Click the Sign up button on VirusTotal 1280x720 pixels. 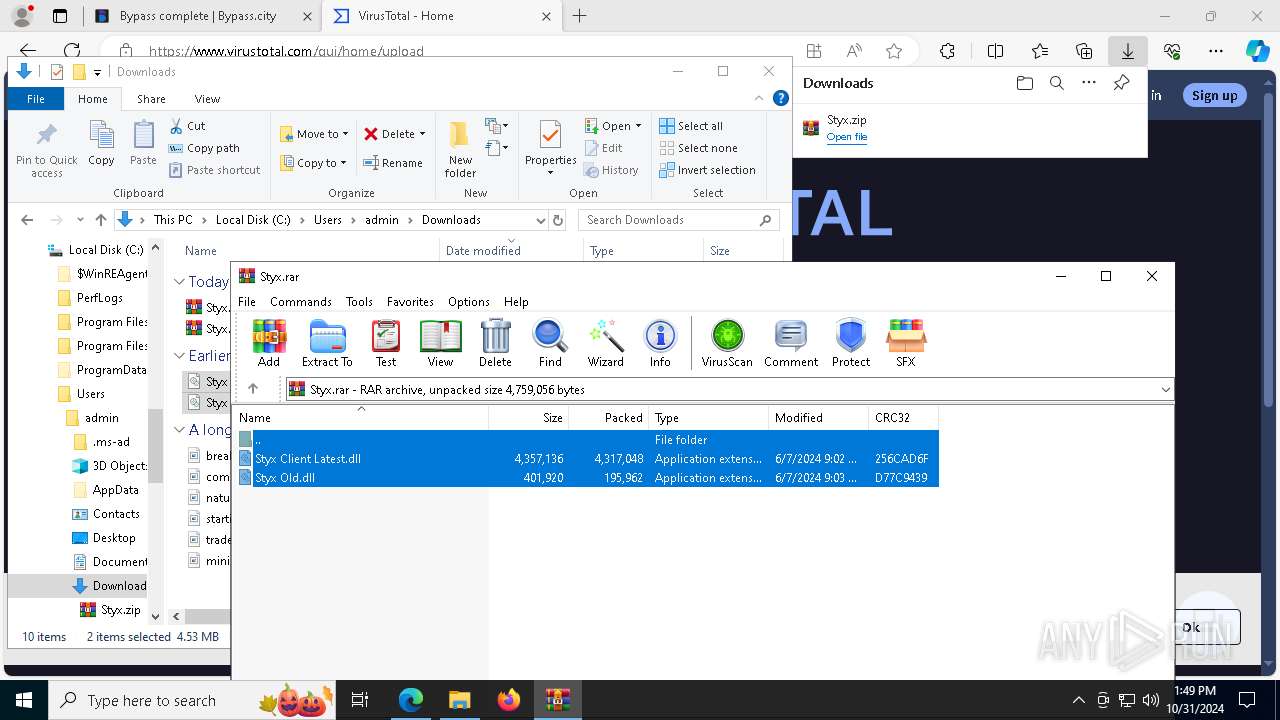click(x=1214, y=95)
